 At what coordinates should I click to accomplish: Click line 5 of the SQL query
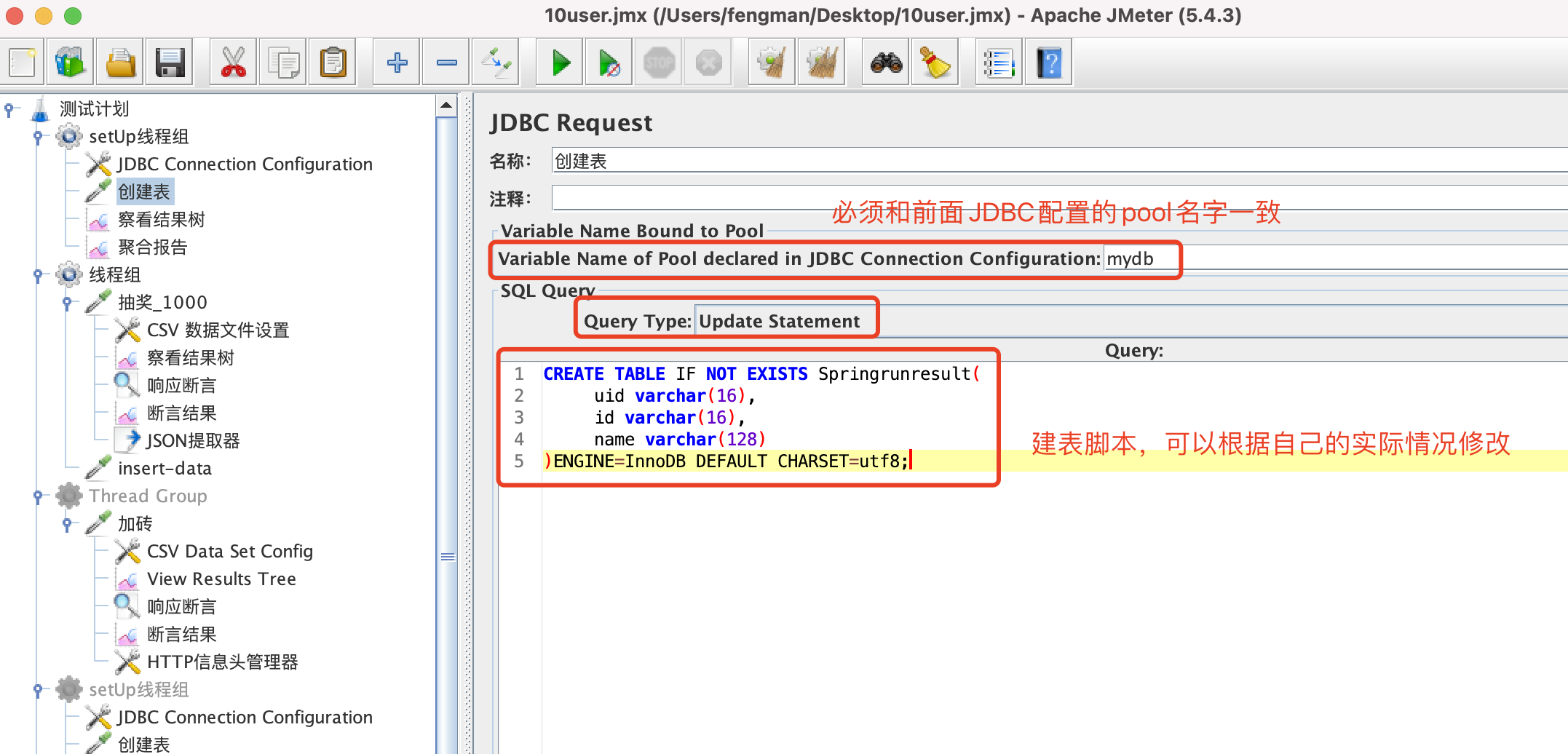728,461
